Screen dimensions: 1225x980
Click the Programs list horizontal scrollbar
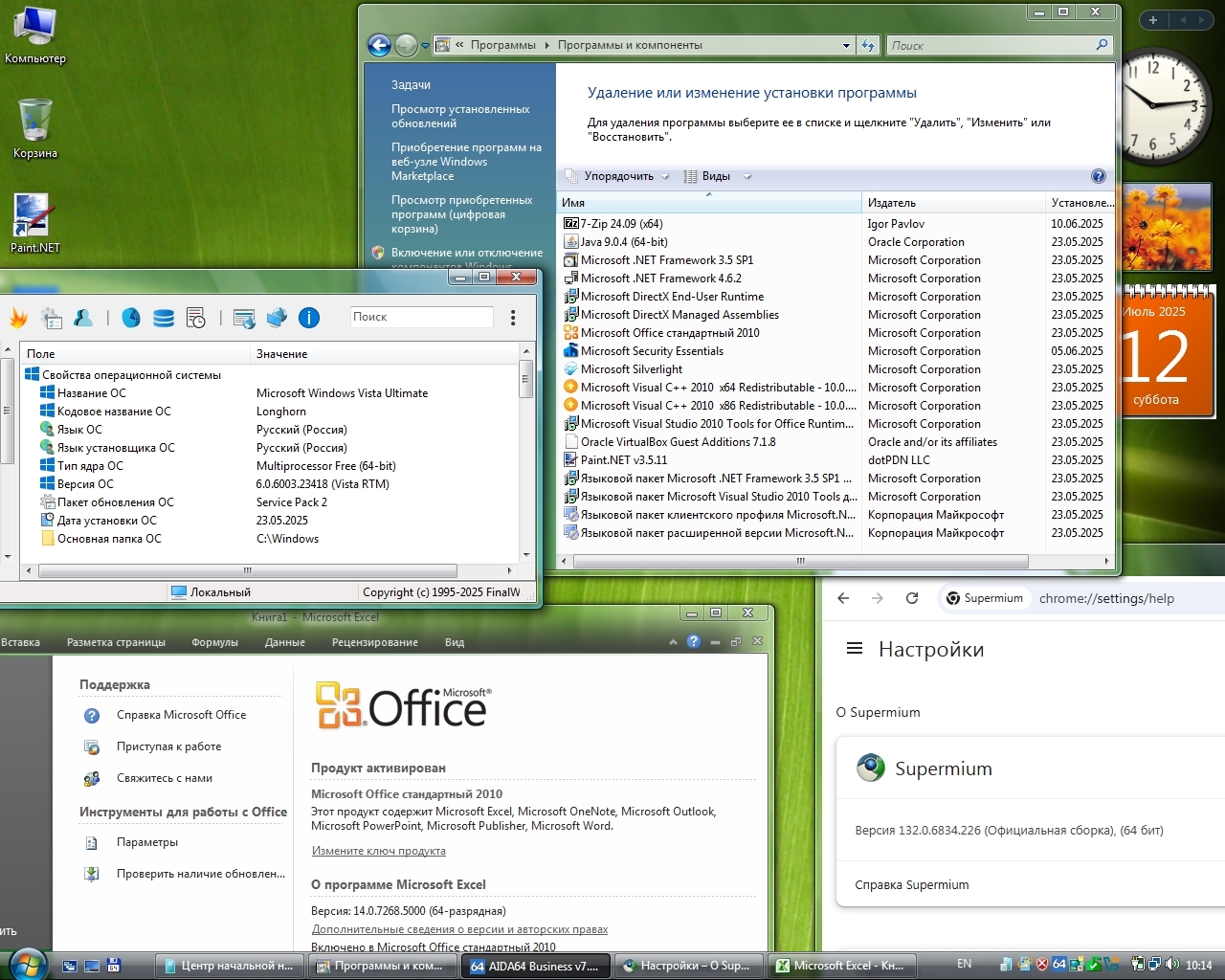click(x=800, y=562)
